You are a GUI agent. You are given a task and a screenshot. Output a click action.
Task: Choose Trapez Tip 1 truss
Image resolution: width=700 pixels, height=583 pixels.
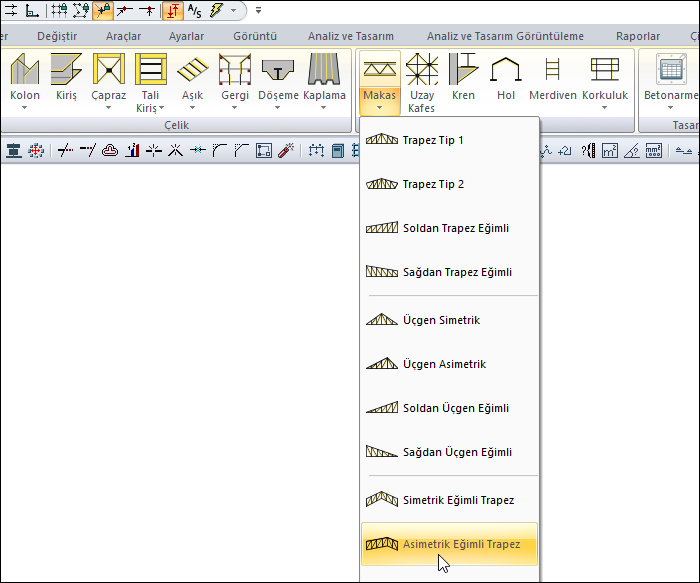coord(433,140)
